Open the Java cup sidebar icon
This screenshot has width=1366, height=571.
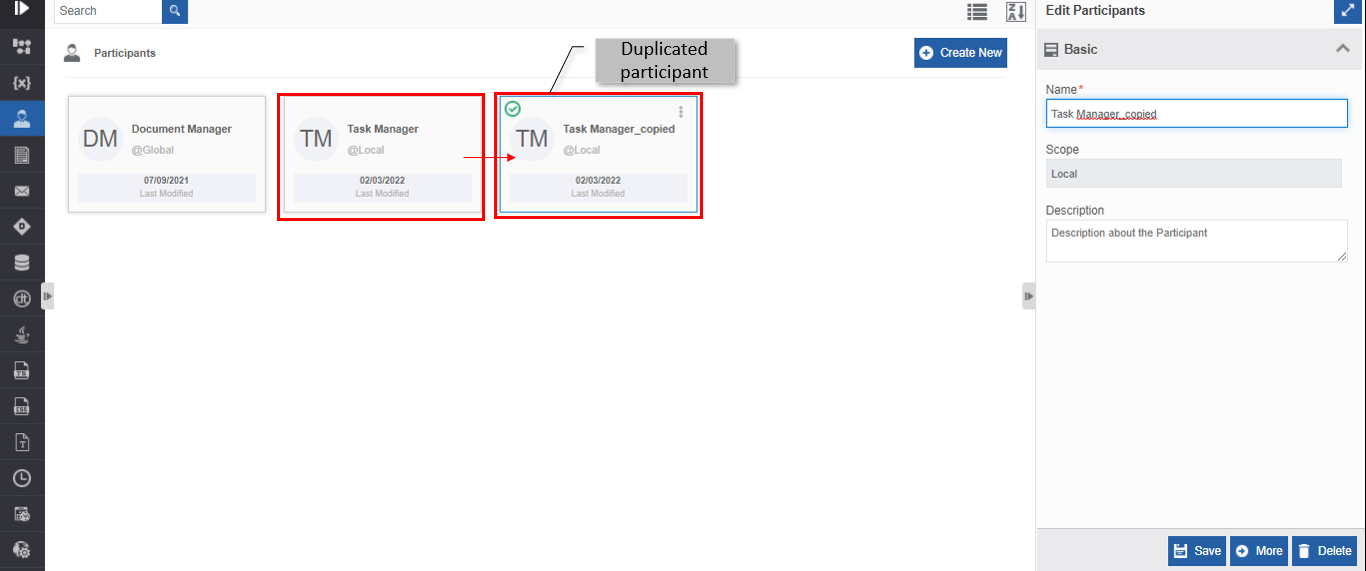tap(22, 335)
